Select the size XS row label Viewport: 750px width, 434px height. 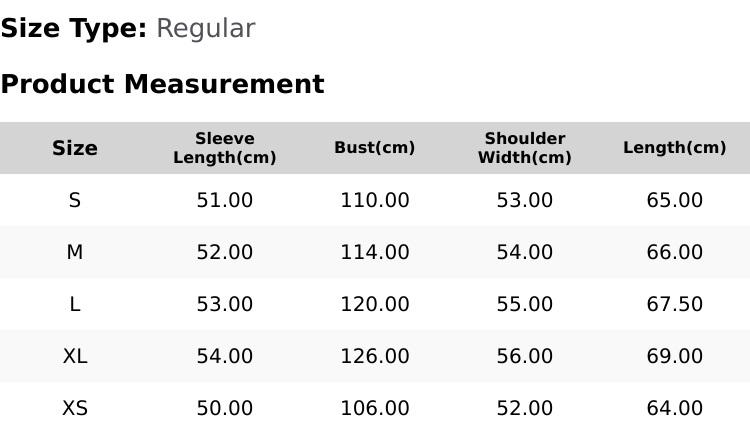click(75, 408)
